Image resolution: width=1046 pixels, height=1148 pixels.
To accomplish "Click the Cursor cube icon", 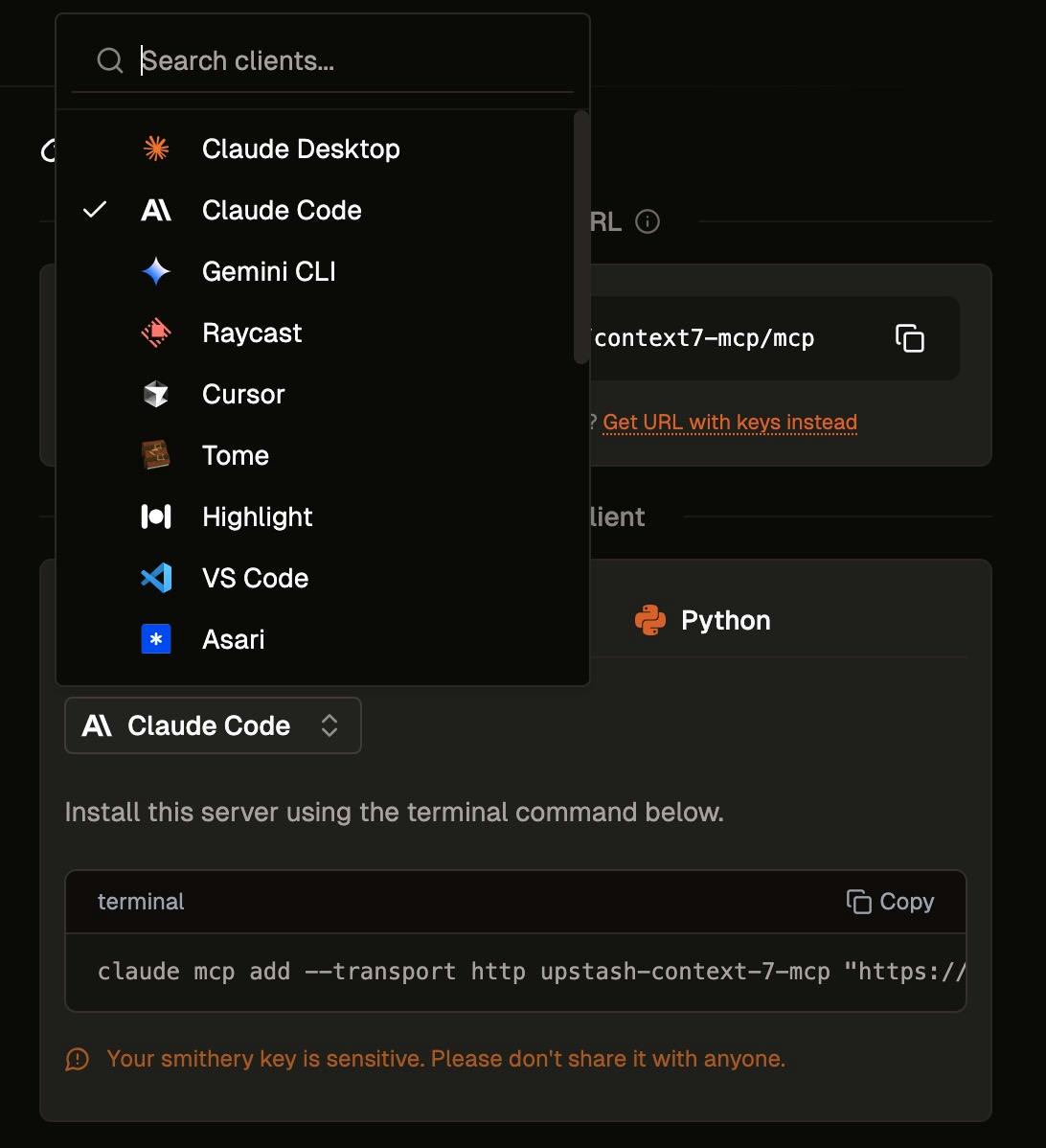I will point(156,394).
